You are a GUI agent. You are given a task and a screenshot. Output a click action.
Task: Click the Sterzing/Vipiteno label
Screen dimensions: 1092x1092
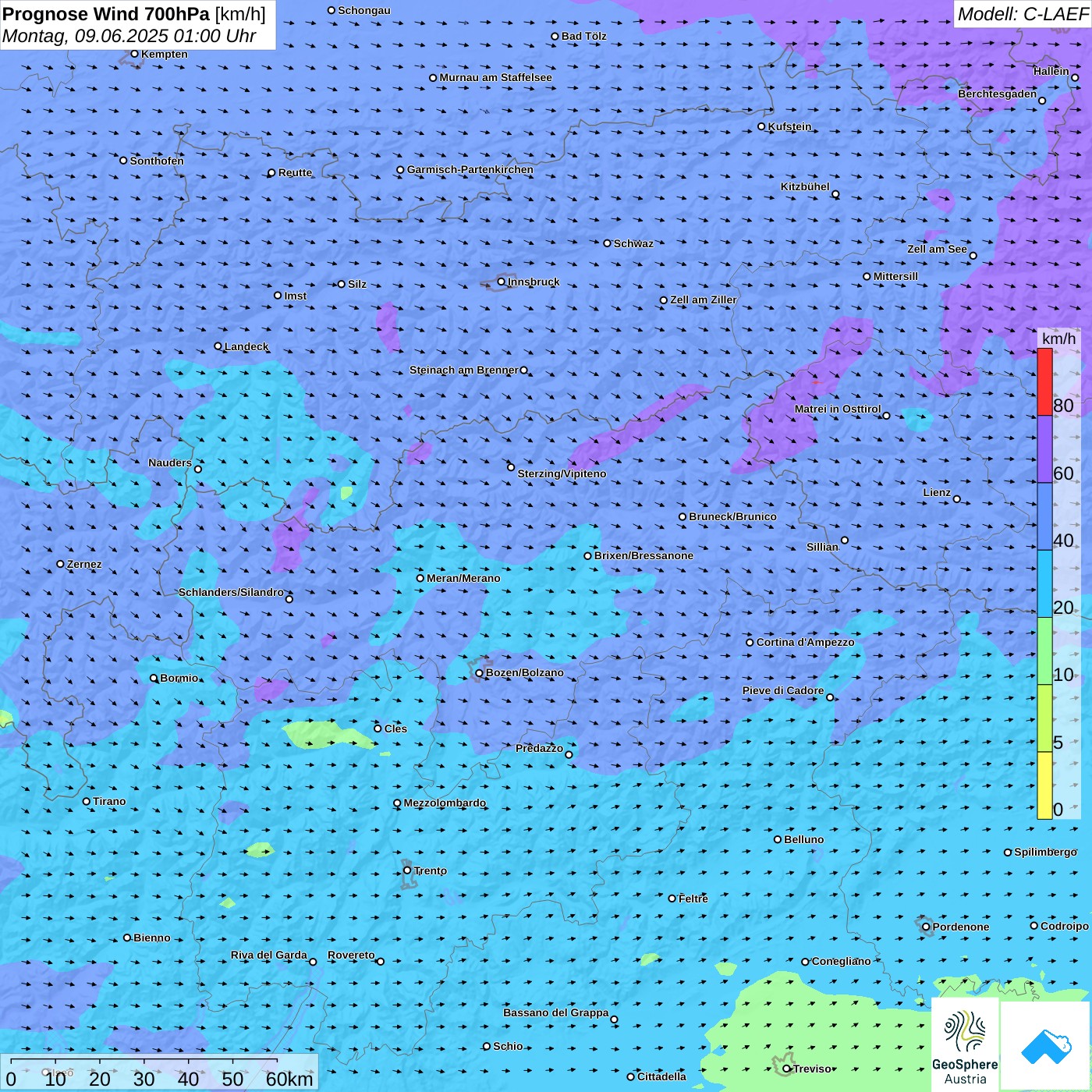[x=562, y=473]
